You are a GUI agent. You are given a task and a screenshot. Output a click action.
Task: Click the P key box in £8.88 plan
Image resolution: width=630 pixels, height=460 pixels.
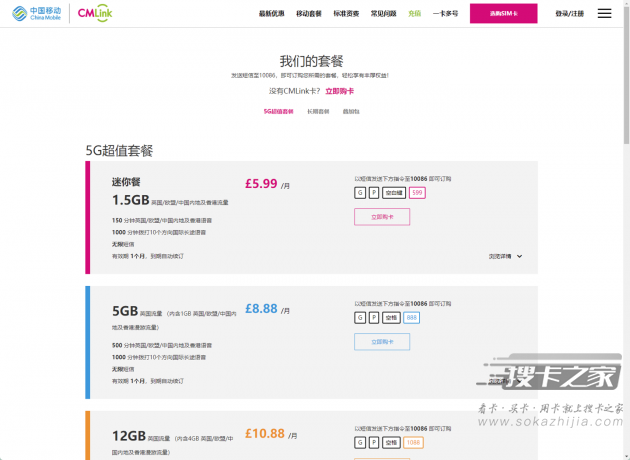pos(374,318)
